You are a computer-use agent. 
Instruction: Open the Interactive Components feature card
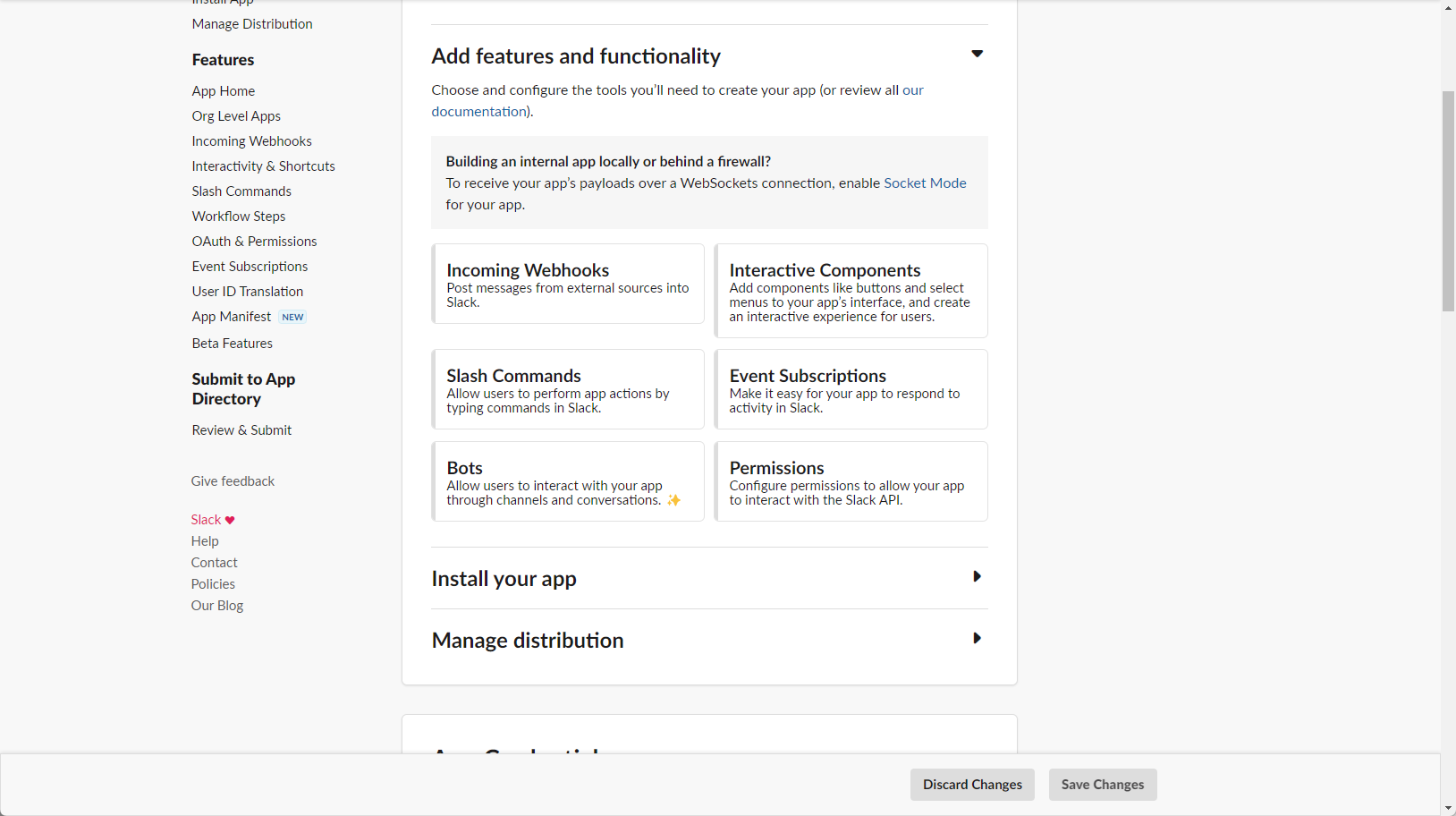tap(851, 291)
